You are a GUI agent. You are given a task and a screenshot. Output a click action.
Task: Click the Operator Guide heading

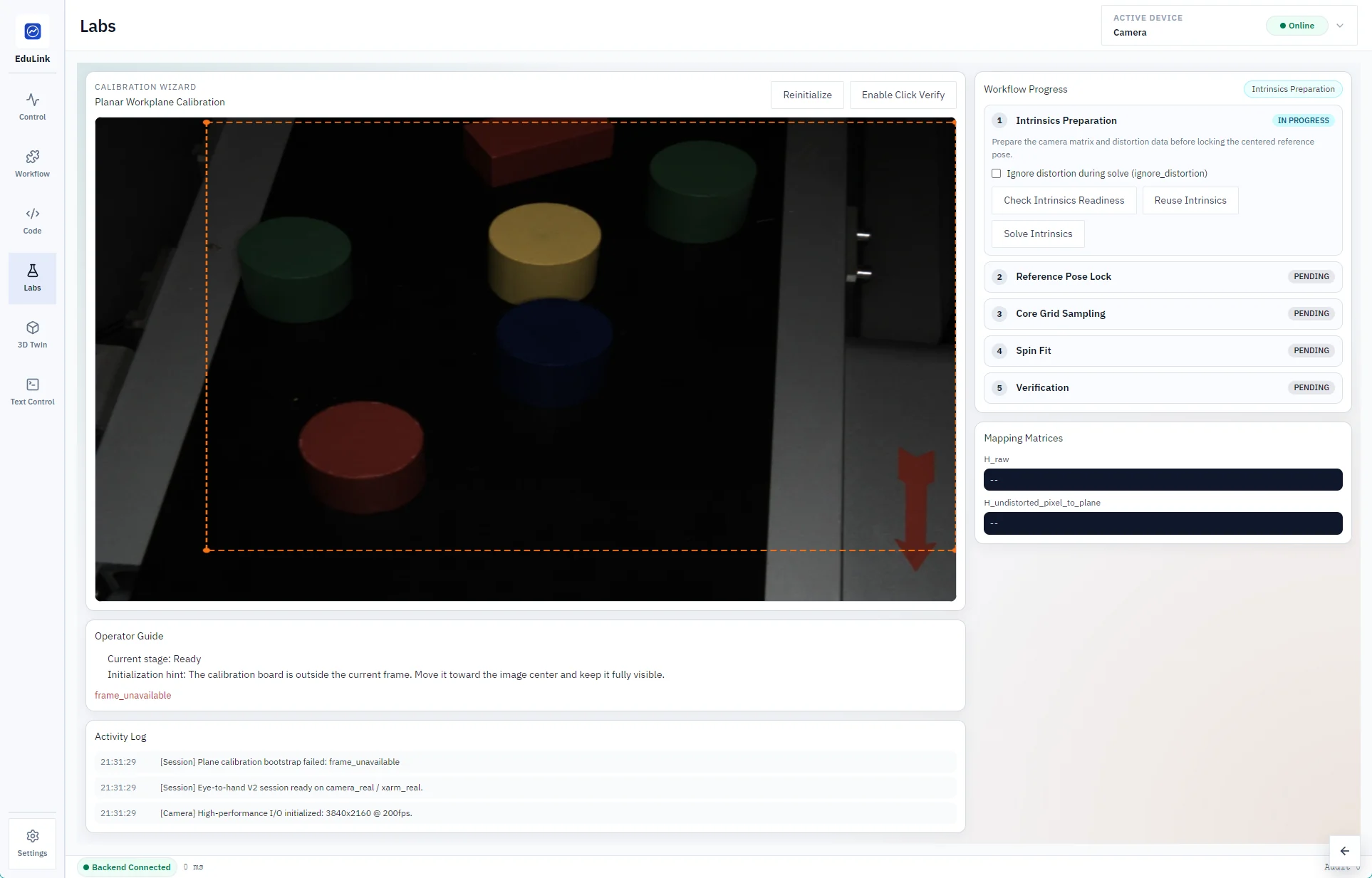coord(129,637)
